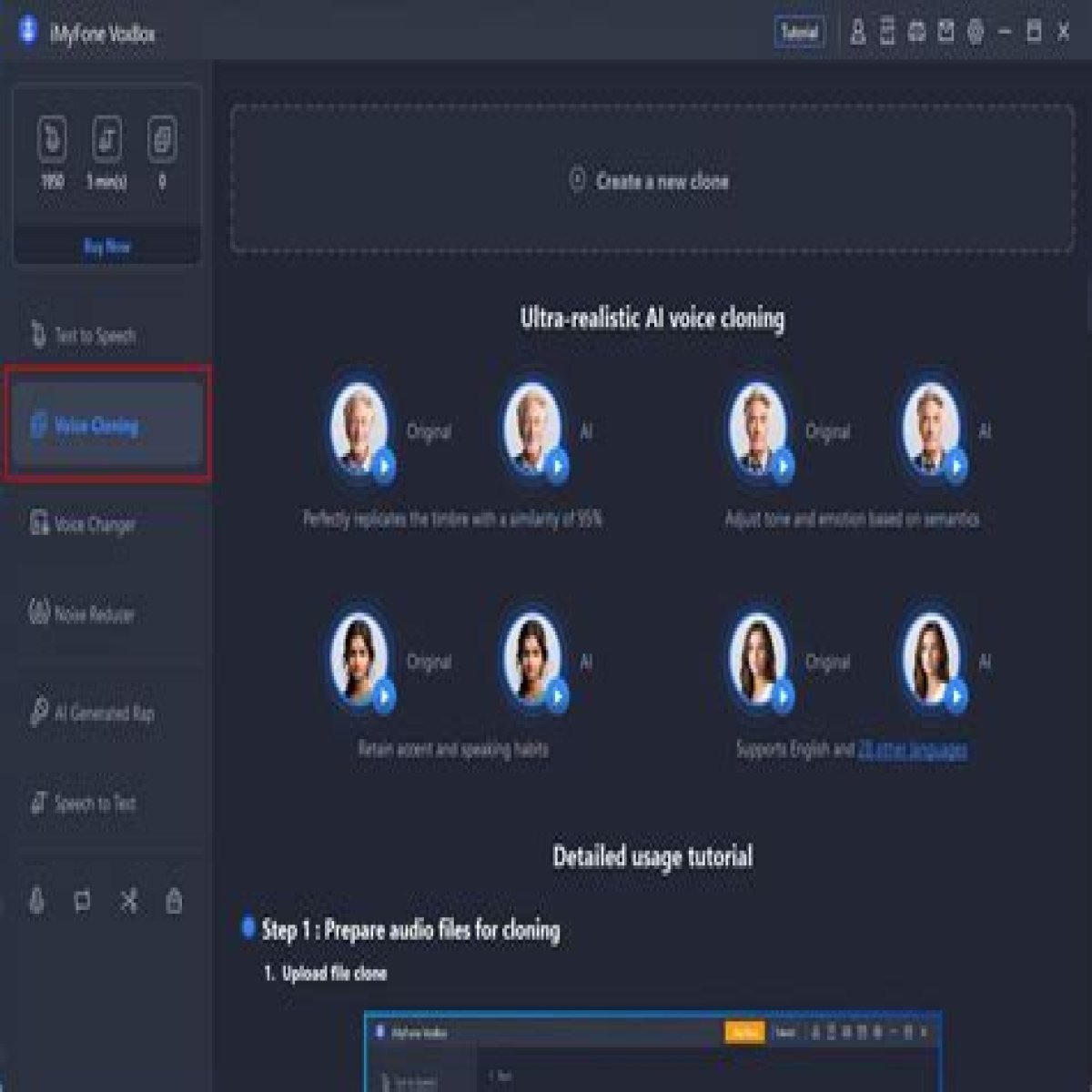Switch to Speech to Text
Viewport: 1092px width, 1092px height.
[107, 803]
